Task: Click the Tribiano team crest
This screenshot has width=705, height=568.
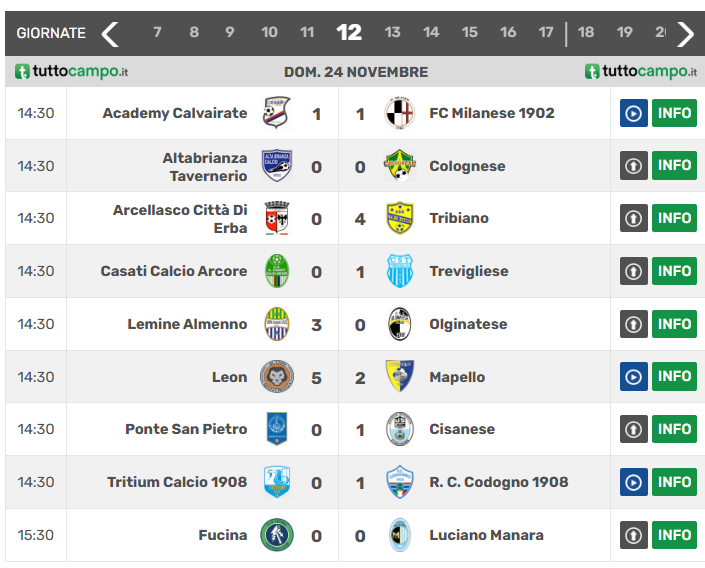Action: click(x=400, y=218)
